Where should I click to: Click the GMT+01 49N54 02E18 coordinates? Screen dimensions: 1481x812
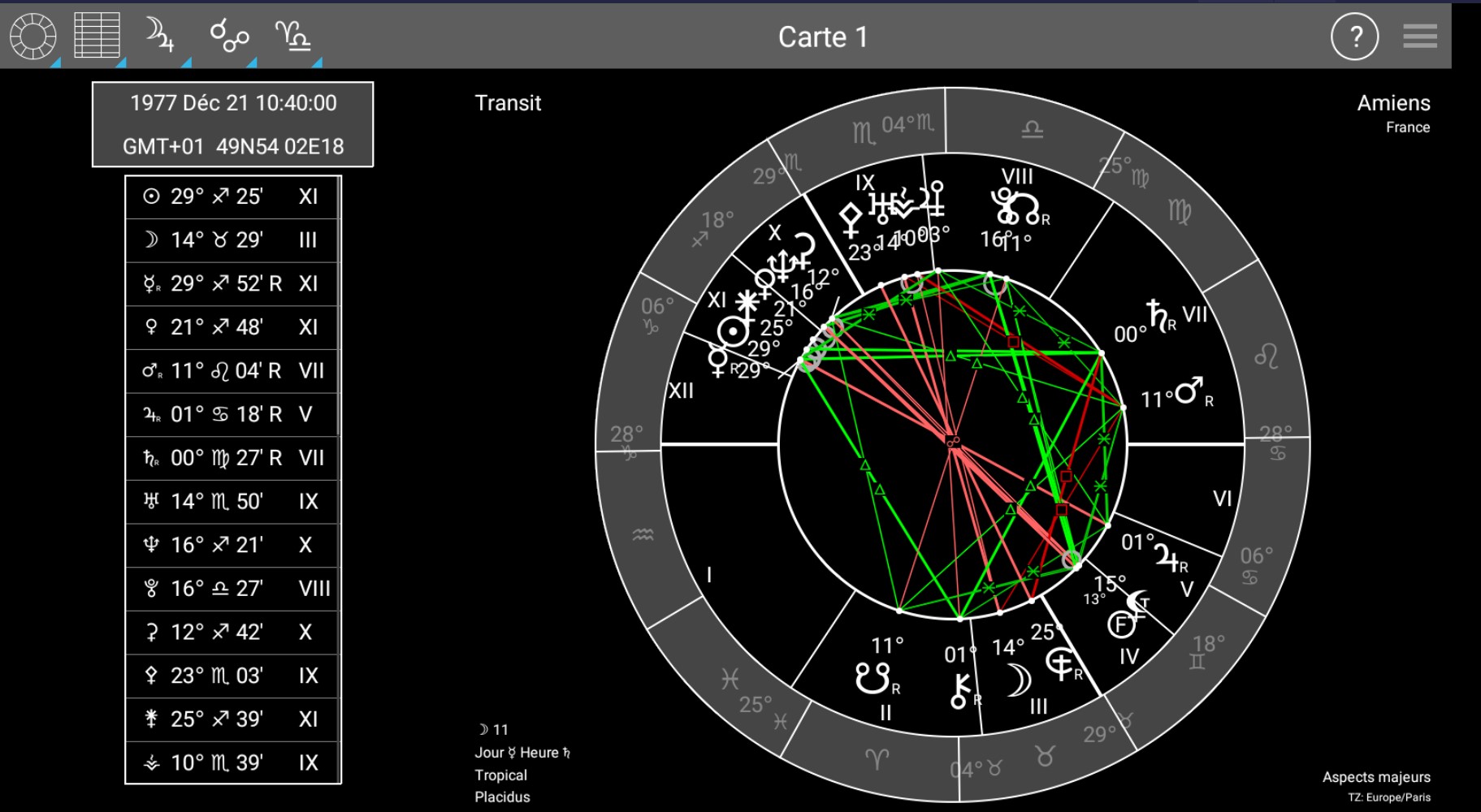tap(233, 146)
